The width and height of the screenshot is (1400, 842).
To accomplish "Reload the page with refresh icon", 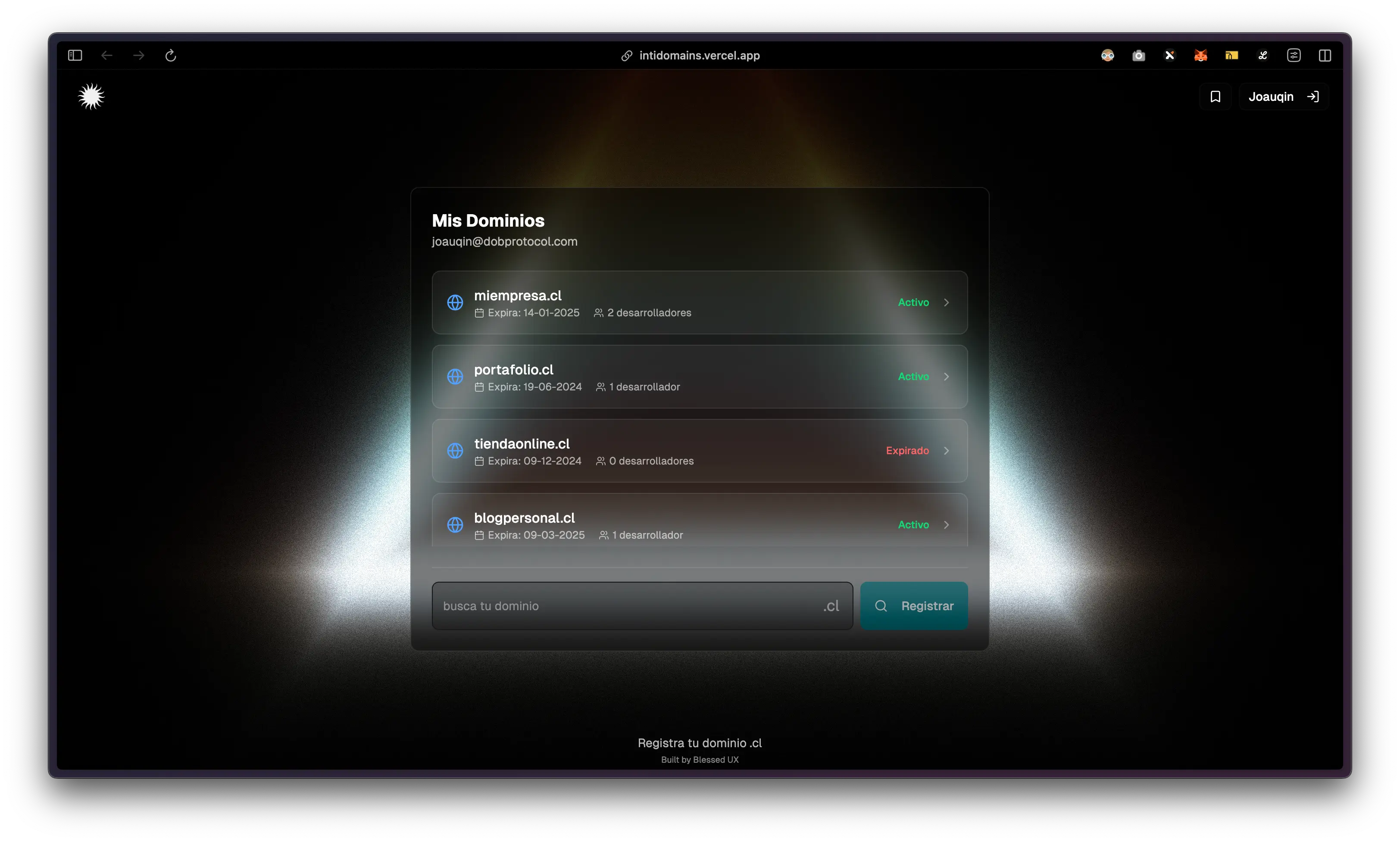I will (171, 56).
